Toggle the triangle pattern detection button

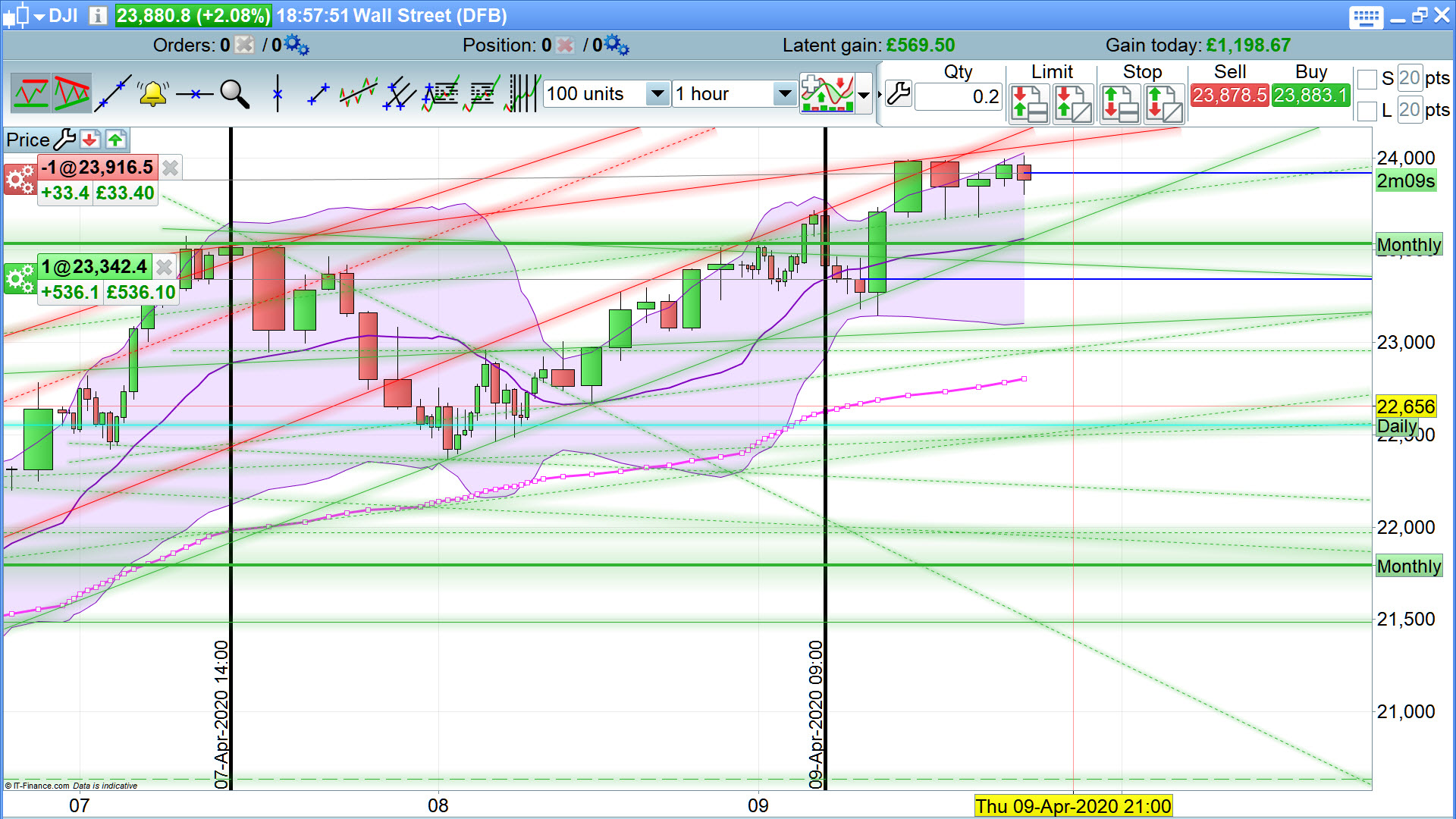click(x=72, y=94)
